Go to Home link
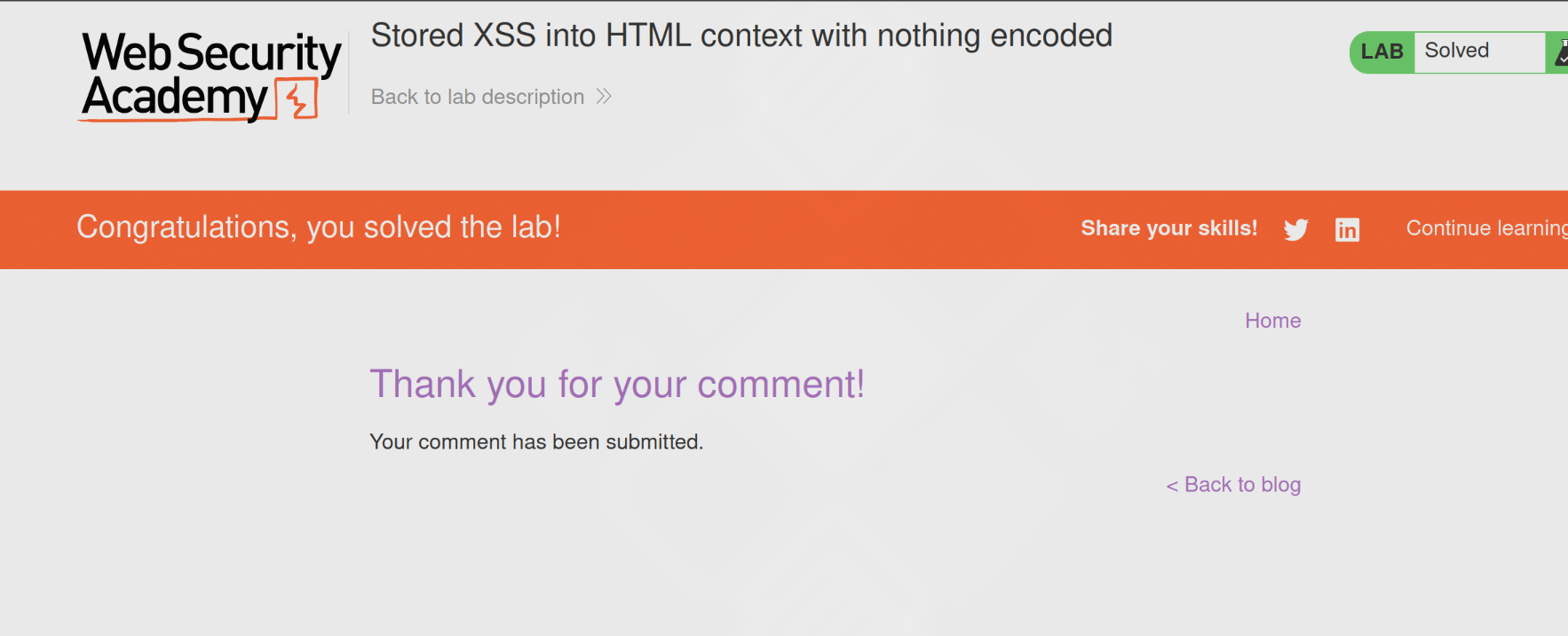This screenshot has width=1568, height=636. [x=1272, y=321]
